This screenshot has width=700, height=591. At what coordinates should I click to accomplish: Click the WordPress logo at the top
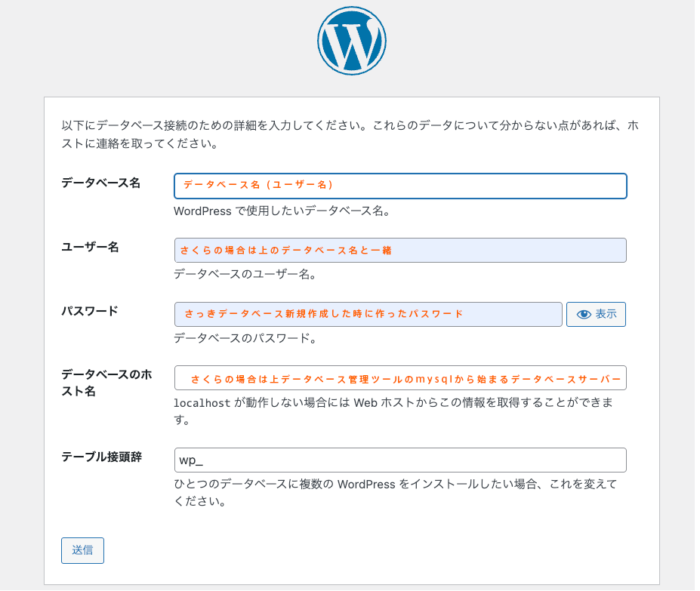click(x=351, y=40)
